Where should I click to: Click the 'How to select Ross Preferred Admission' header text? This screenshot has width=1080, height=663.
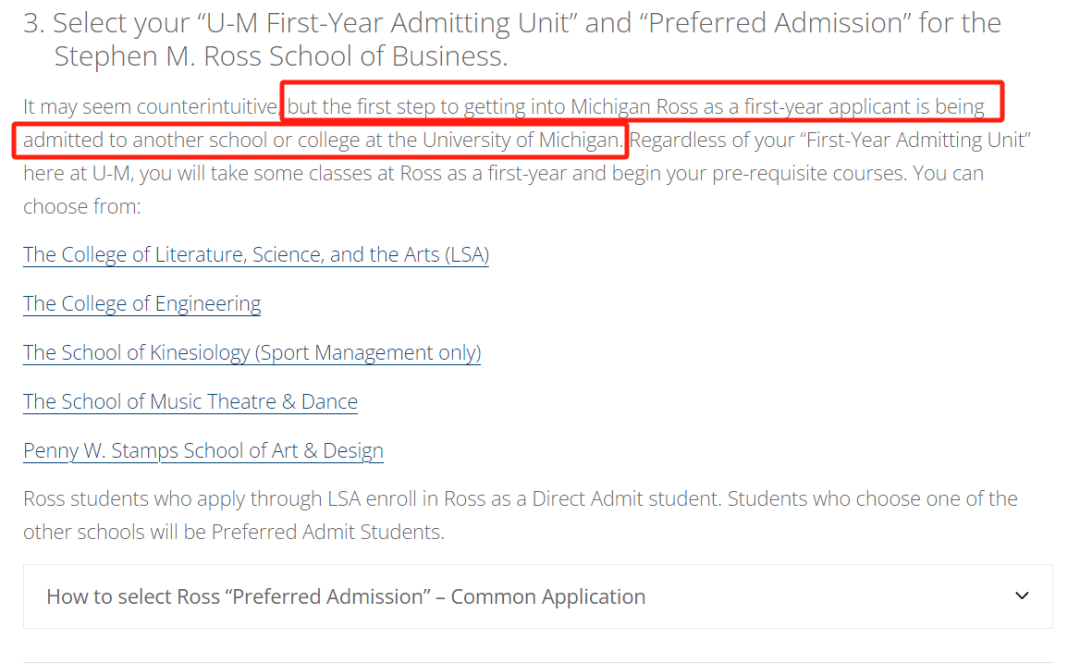pos(346,596)
